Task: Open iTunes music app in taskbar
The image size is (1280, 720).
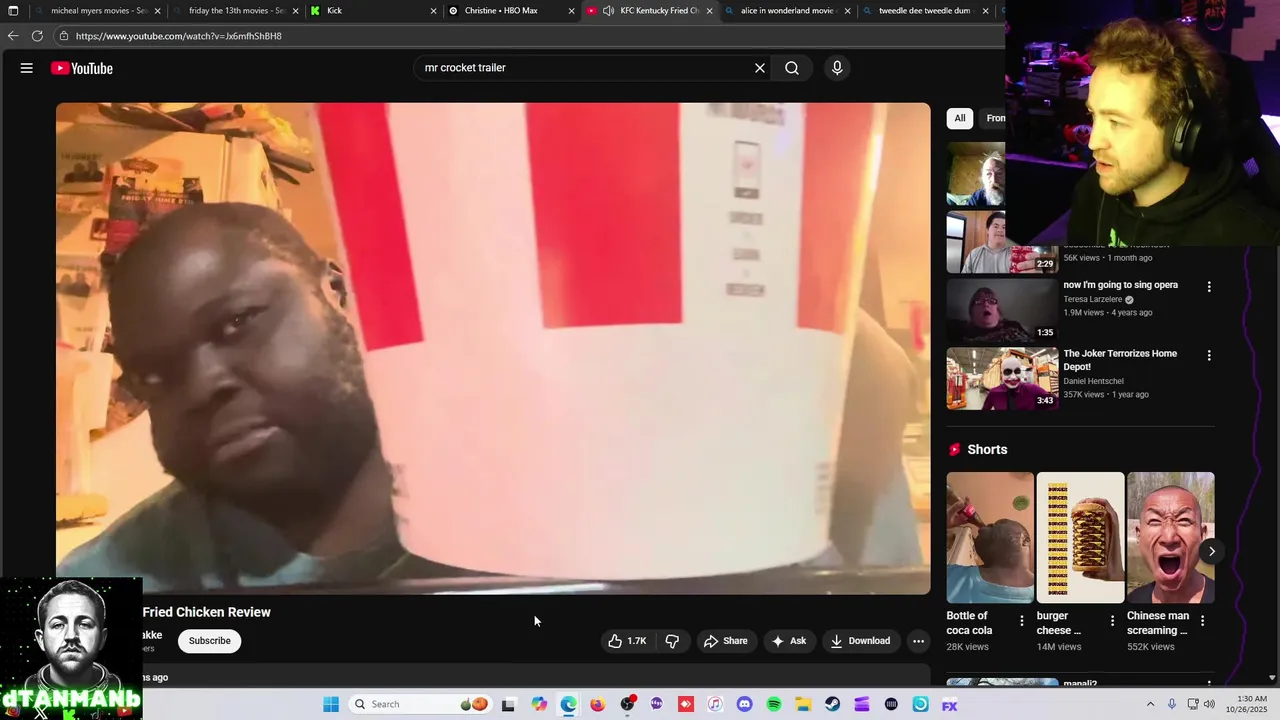Action: 715,704
